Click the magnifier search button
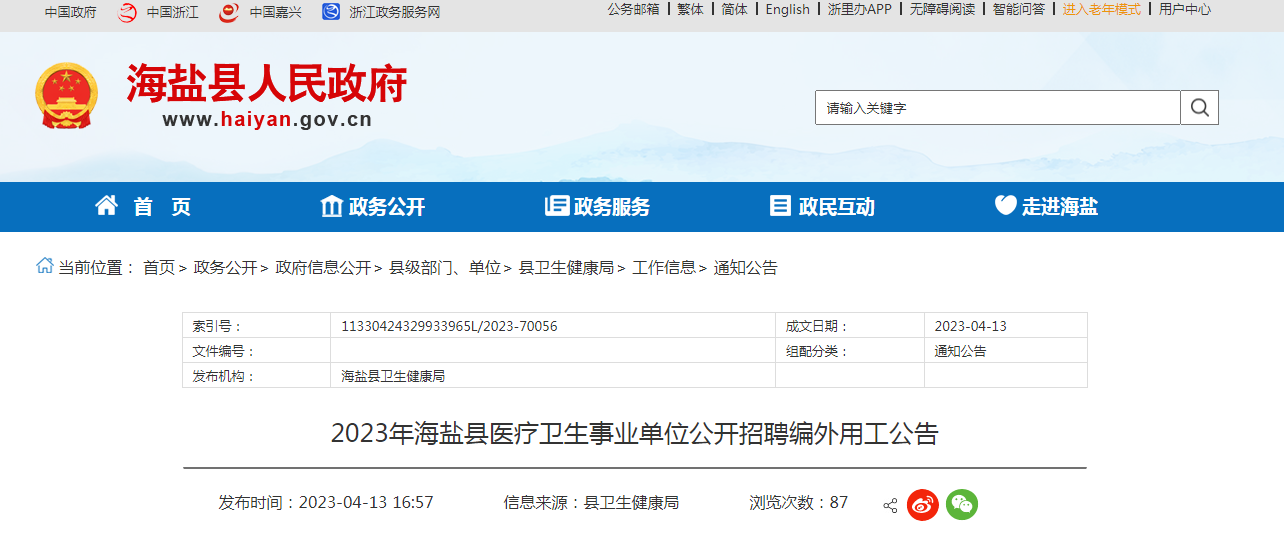This screenshot has width=1284, height=551. [x=1199, y=108]
